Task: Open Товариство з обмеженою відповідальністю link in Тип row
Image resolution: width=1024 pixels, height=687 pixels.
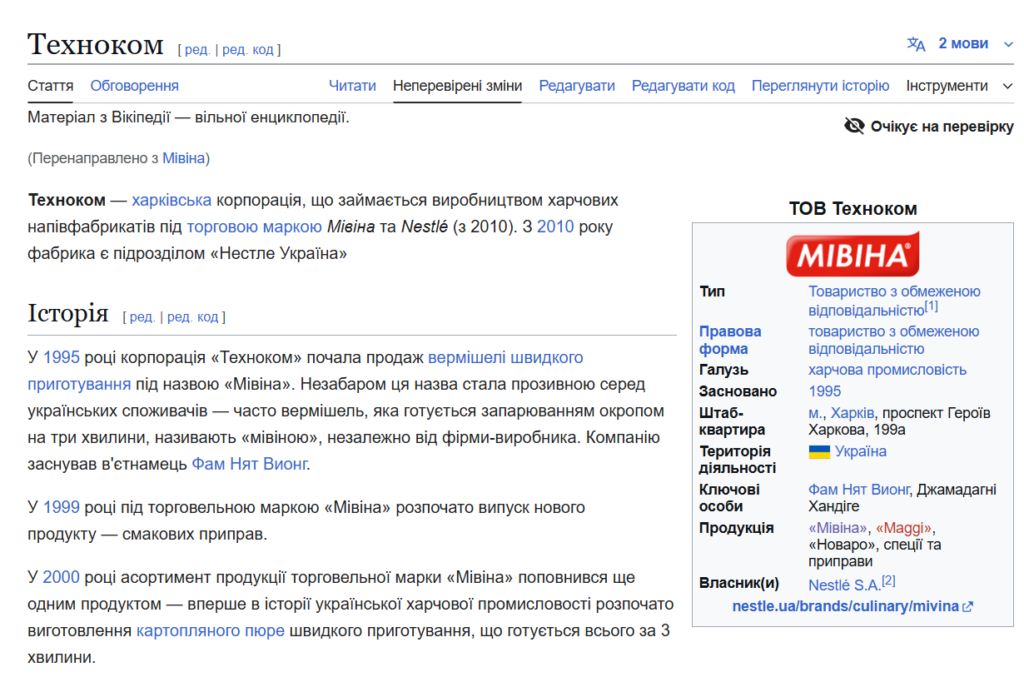Action: (894, 300)
